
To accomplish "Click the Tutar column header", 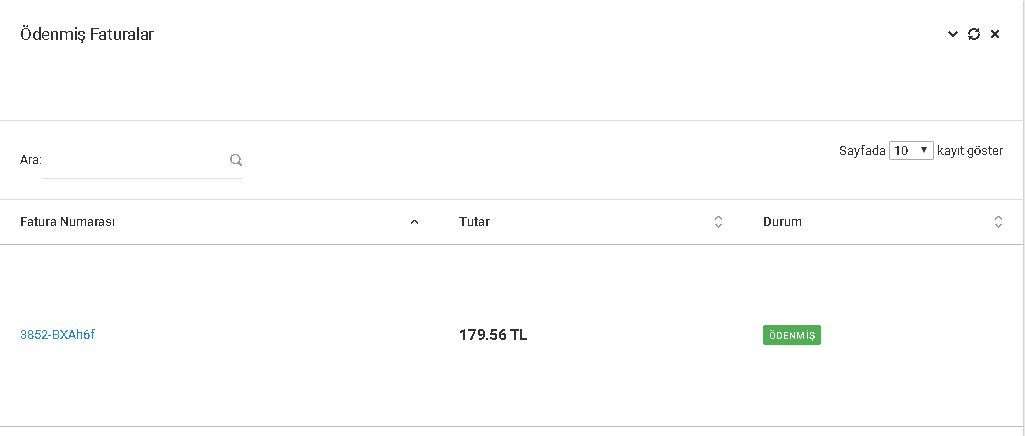I will [x=474, y=222].
